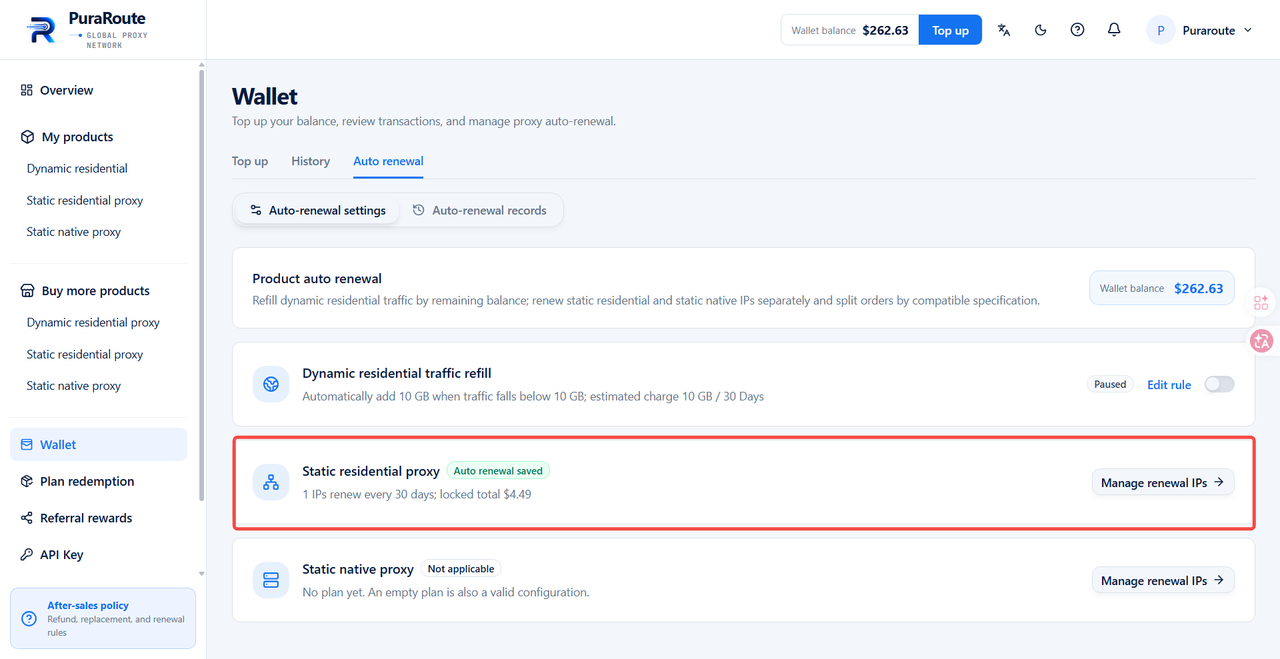Screen dimensions: 1280x659
Task: Open the After-sales policy card
Action: [x=102, y=619]
